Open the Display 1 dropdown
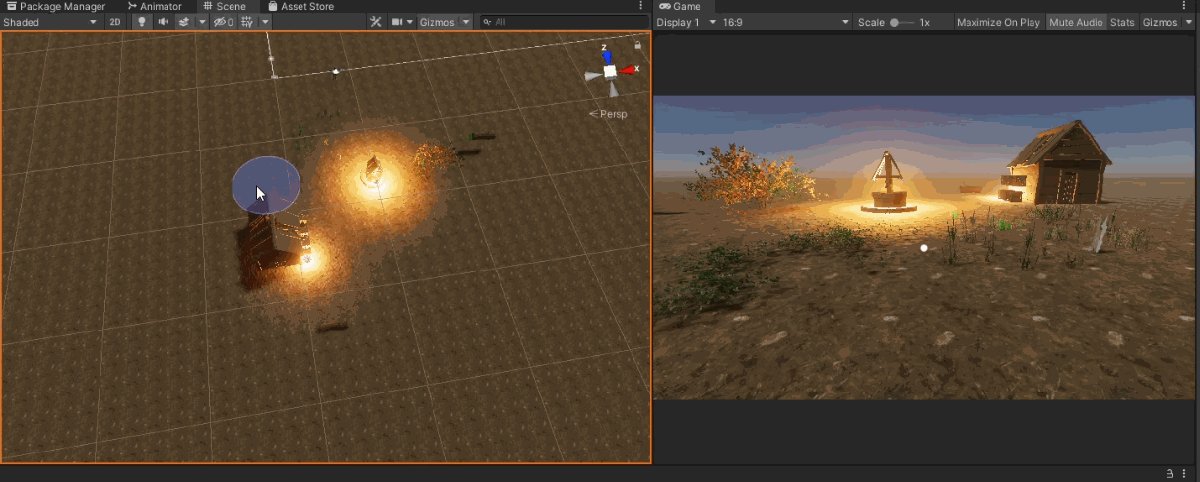The height and width of the screenshot is (482, 1200). pos(680,22)
